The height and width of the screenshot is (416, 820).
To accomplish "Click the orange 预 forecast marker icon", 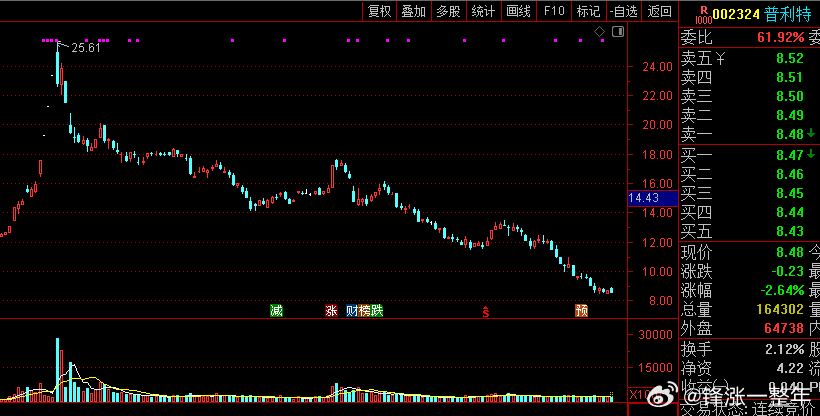I will point(582,310).
